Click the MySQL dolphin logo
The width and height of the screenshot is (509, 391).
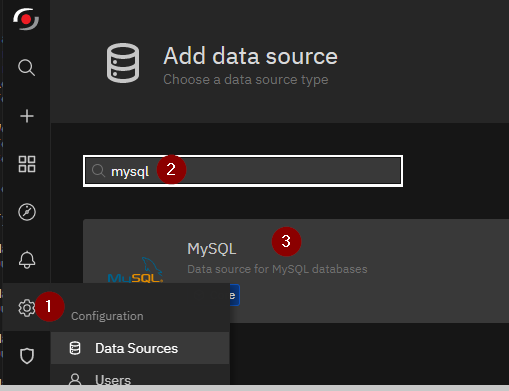[135, 270]
